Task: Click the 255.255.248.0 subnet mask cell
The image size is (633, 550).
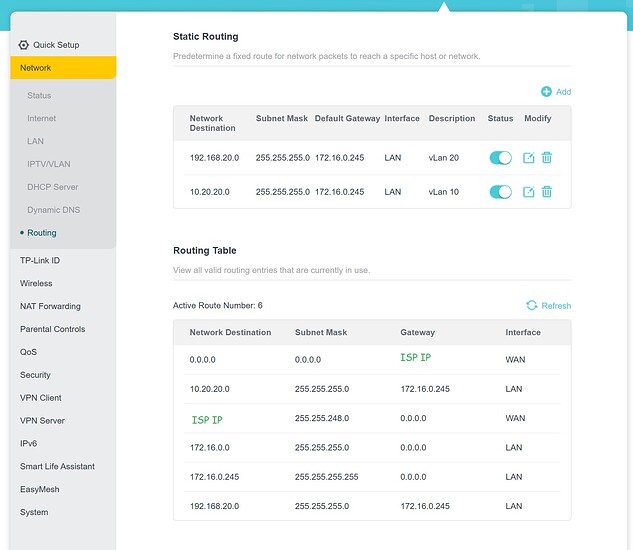Action: click(322, 418)
